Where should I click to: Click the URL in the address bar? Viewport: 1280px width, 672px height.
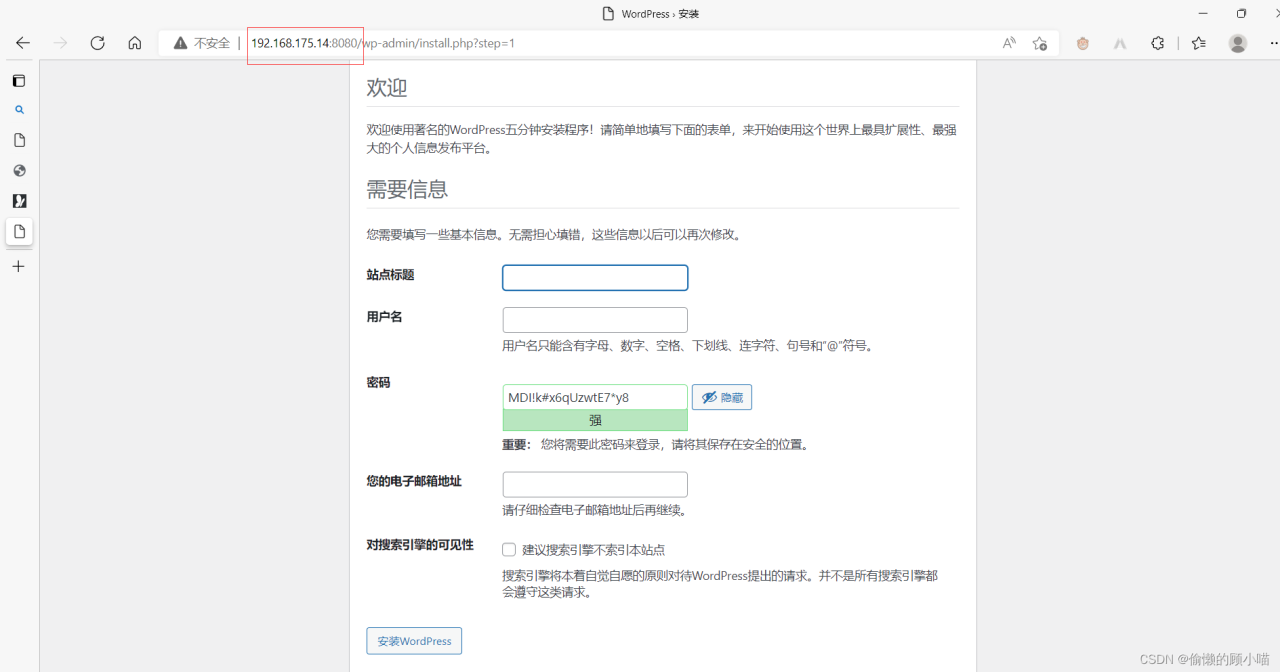click(383, 43)
